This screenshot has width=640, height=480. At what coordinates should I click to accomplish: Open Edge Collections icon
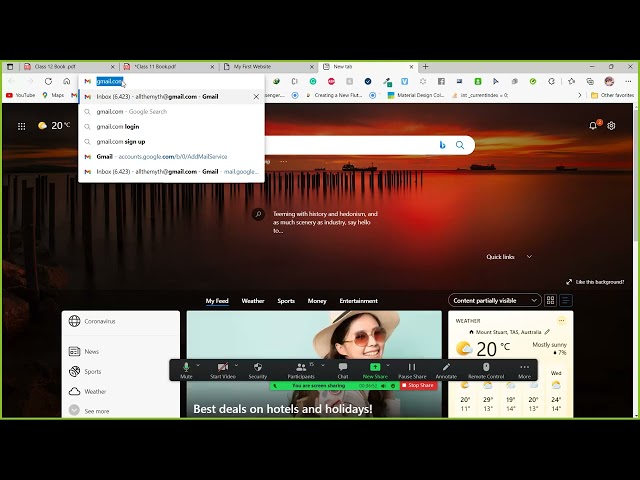(590, 81)
